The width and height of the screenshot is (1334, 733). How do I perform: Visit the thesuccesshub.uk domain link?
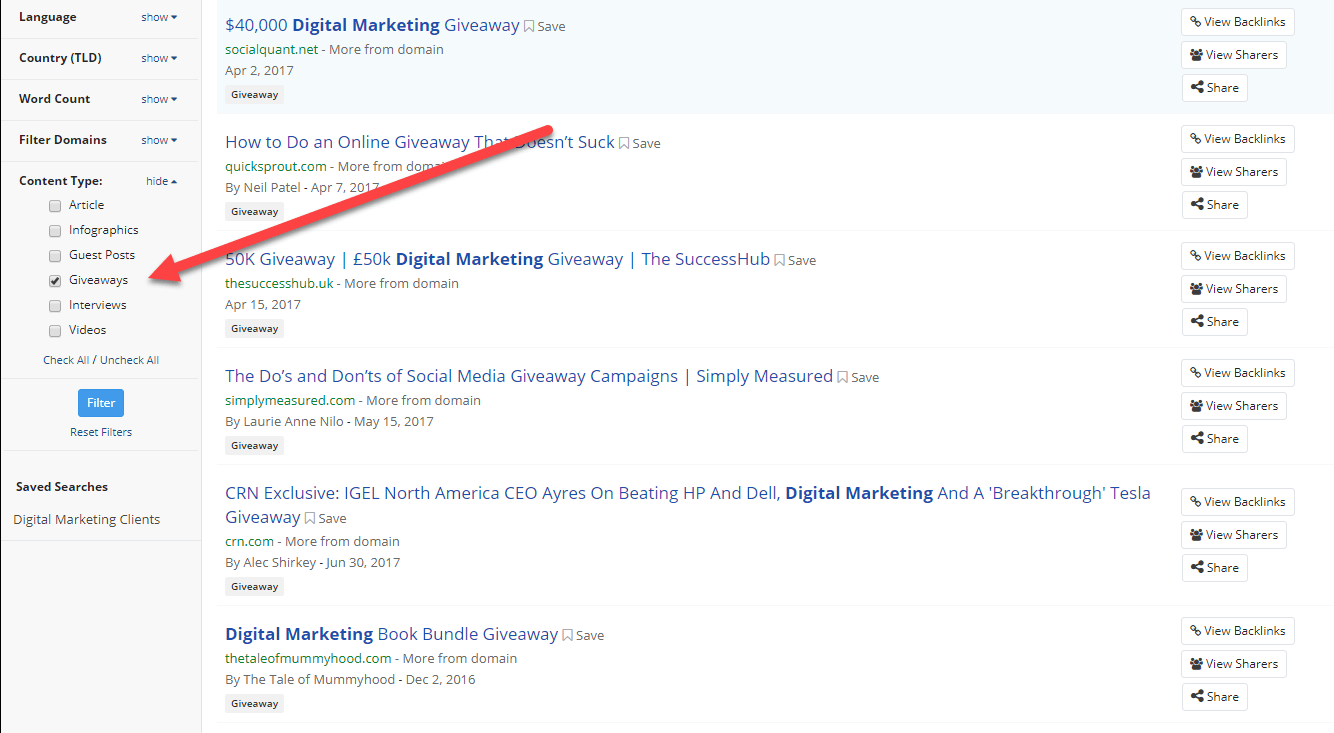pyautogui.click(x=279, y=283)
